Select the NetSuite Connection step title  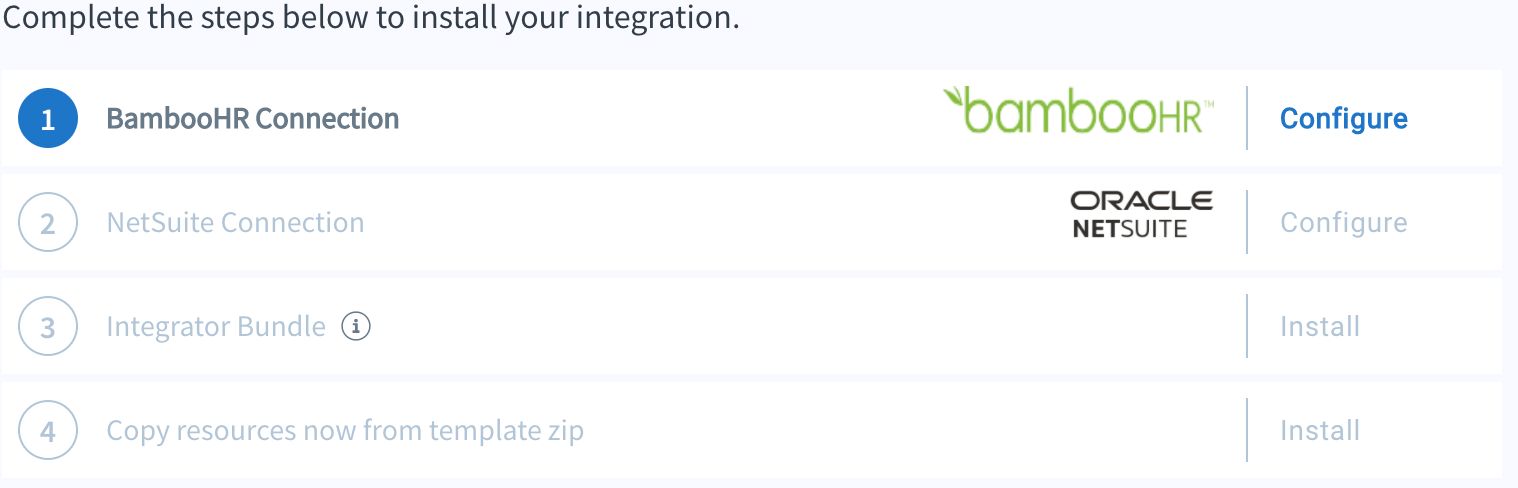(235, 222)
